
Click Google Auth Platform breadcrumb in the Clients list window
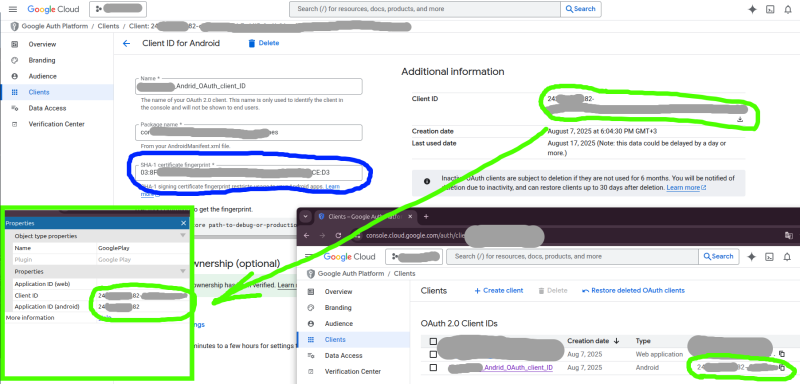coord(351,274)
